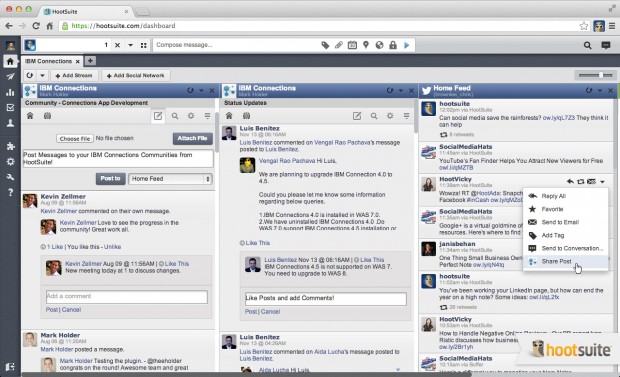This screenshot has height=377, width=620.
Task: Click the search magnifier in the Status Updates stream
Action: pyautogui.click(x=374, y=116)
